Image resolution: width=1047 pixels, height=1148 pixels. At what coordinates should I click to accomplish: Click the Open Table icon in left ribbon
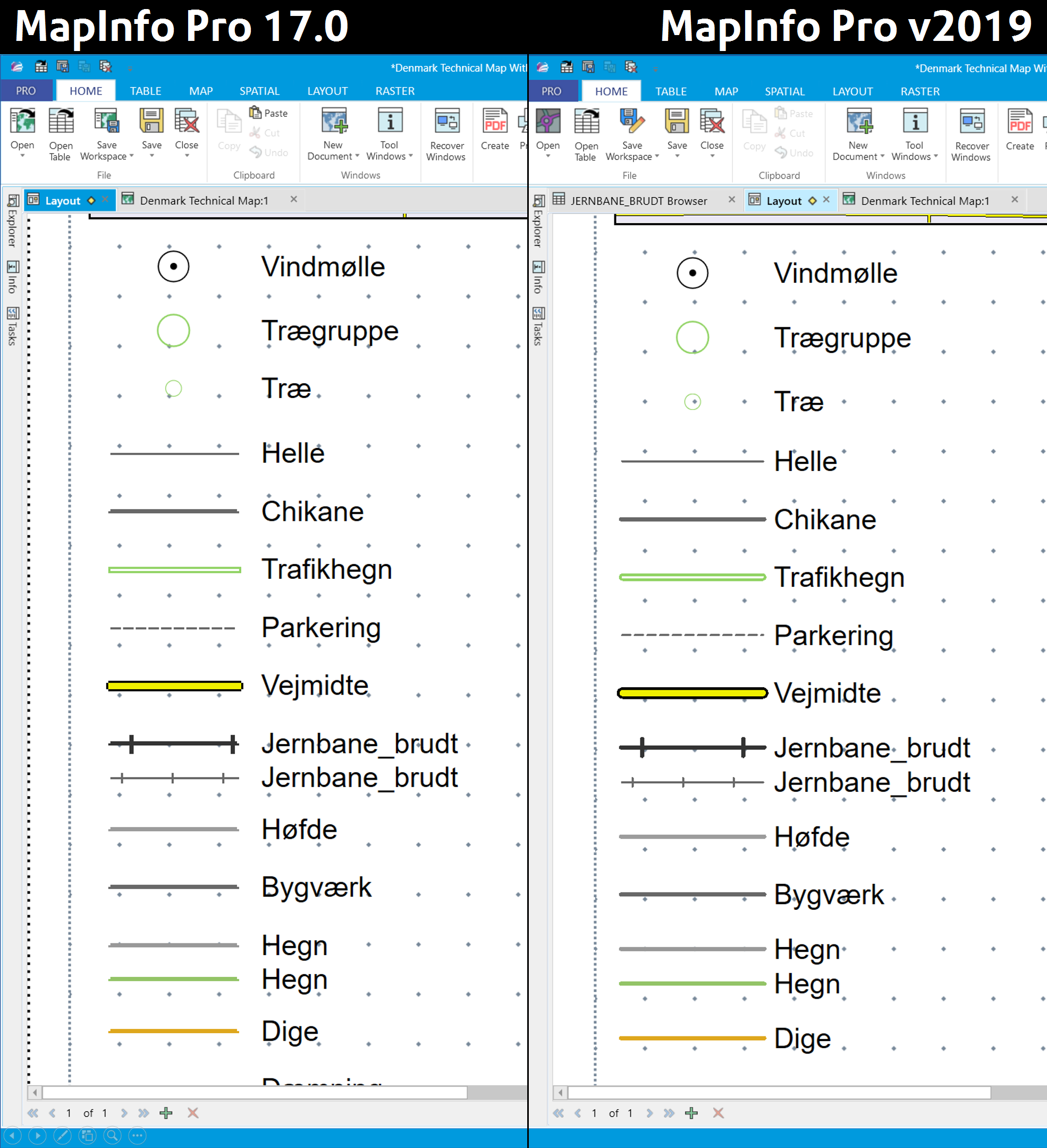click(61, 122)
